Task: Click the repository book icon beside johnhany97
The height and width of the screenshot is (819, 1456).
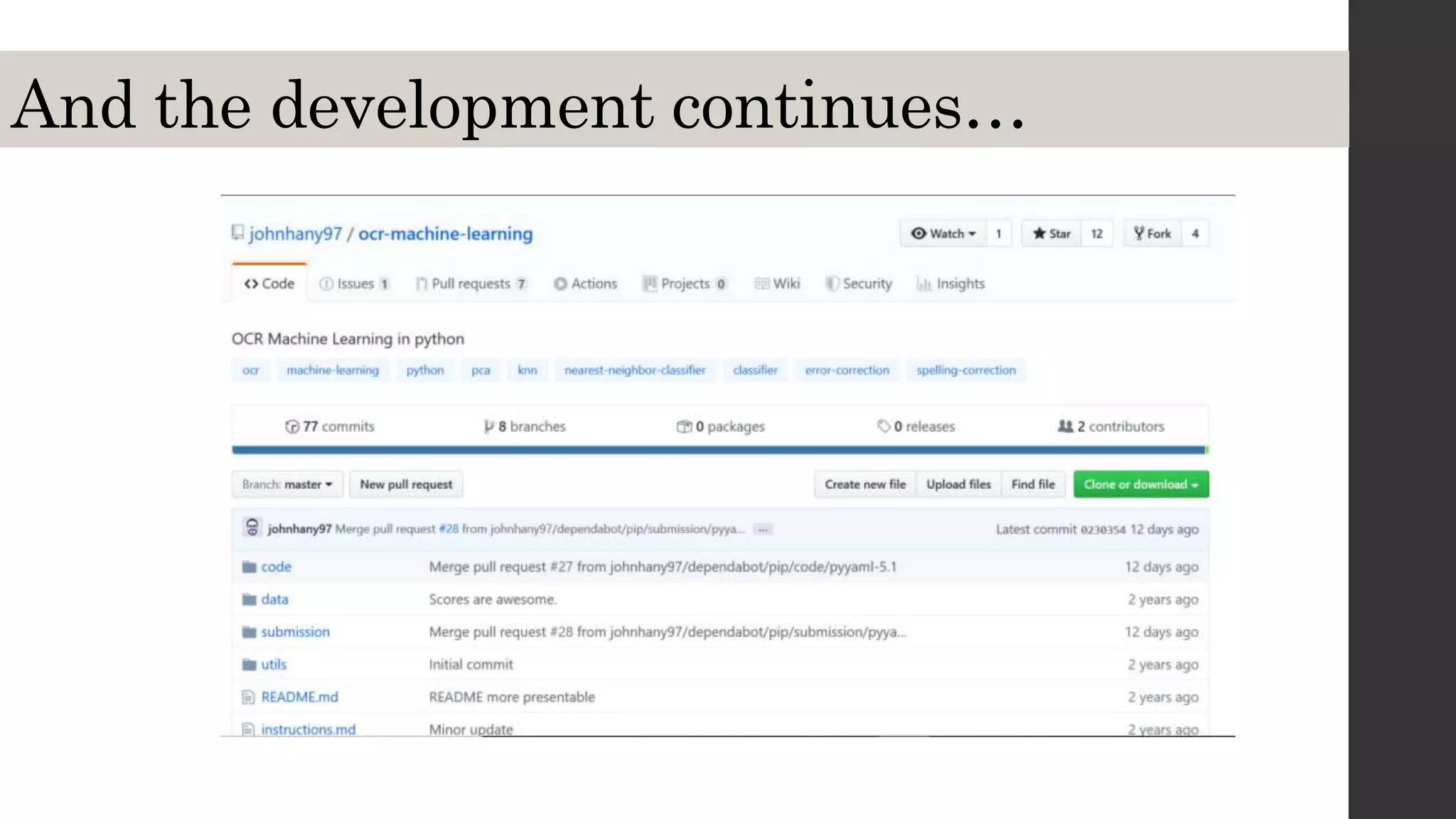Action: 238,232
